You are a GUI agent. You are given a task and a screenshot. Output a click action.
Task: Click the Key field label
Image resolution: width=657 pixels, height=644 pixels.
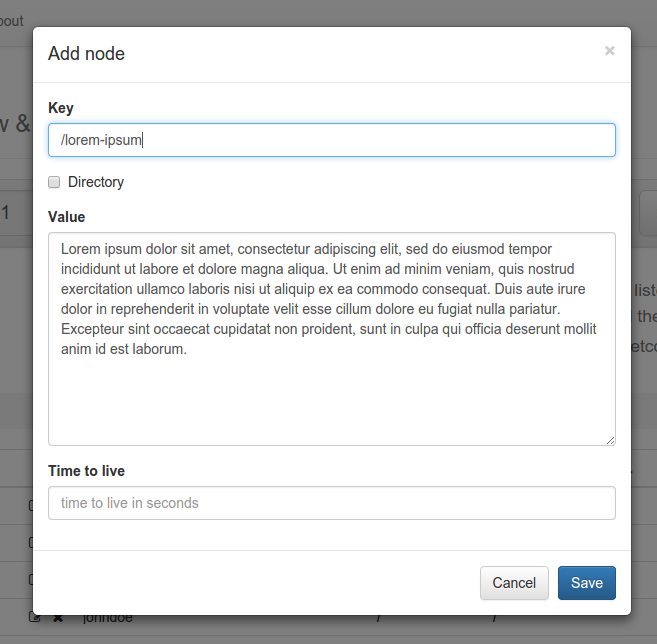(61, 108)
